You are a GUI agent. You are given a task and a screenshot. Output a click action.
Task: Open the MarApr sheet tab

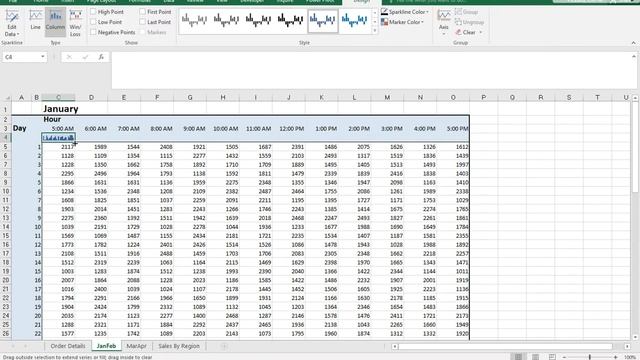tap(136, 346)
